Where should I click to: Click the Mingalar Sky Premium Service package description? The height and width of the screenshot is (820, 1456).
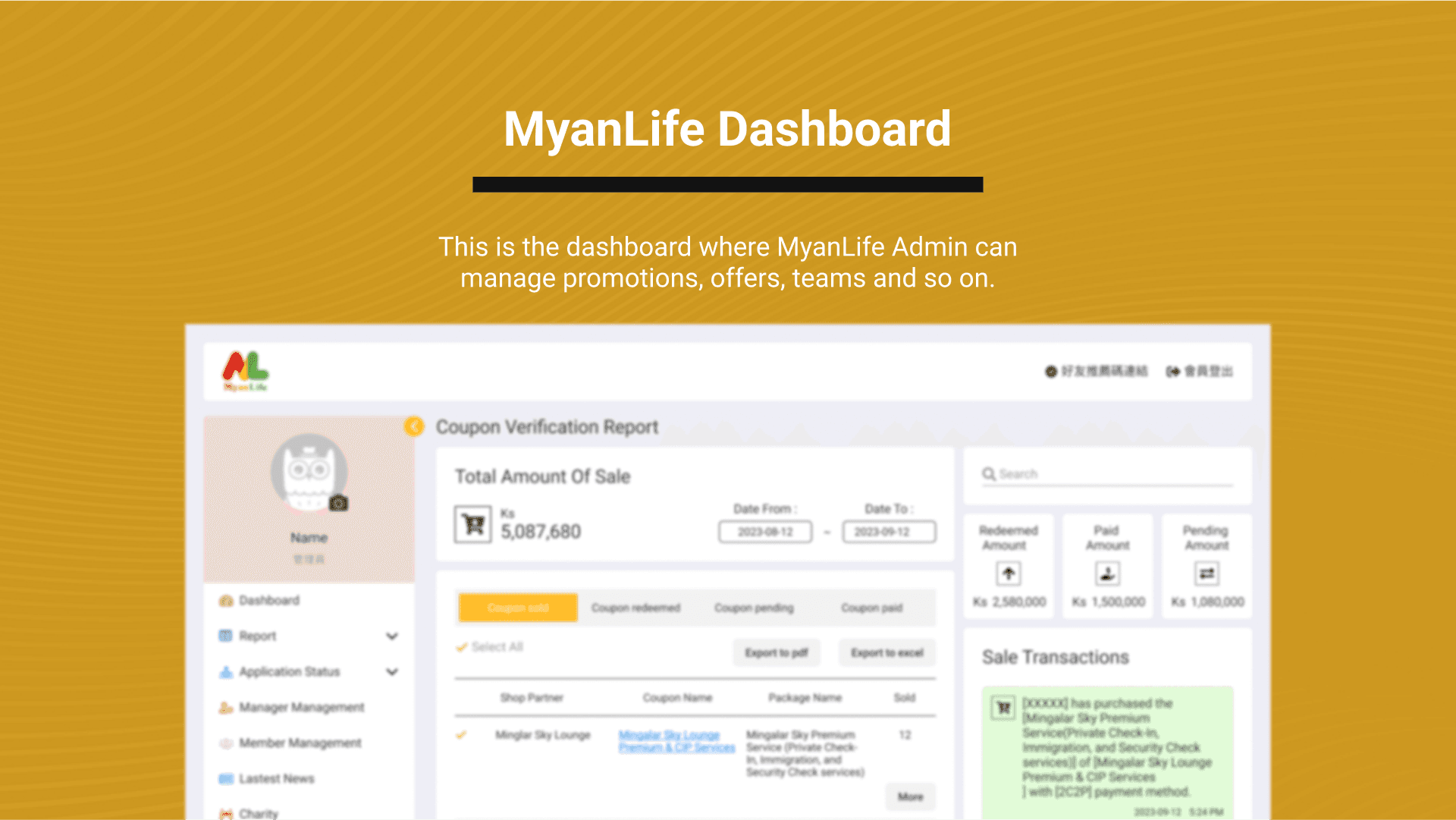805,753
